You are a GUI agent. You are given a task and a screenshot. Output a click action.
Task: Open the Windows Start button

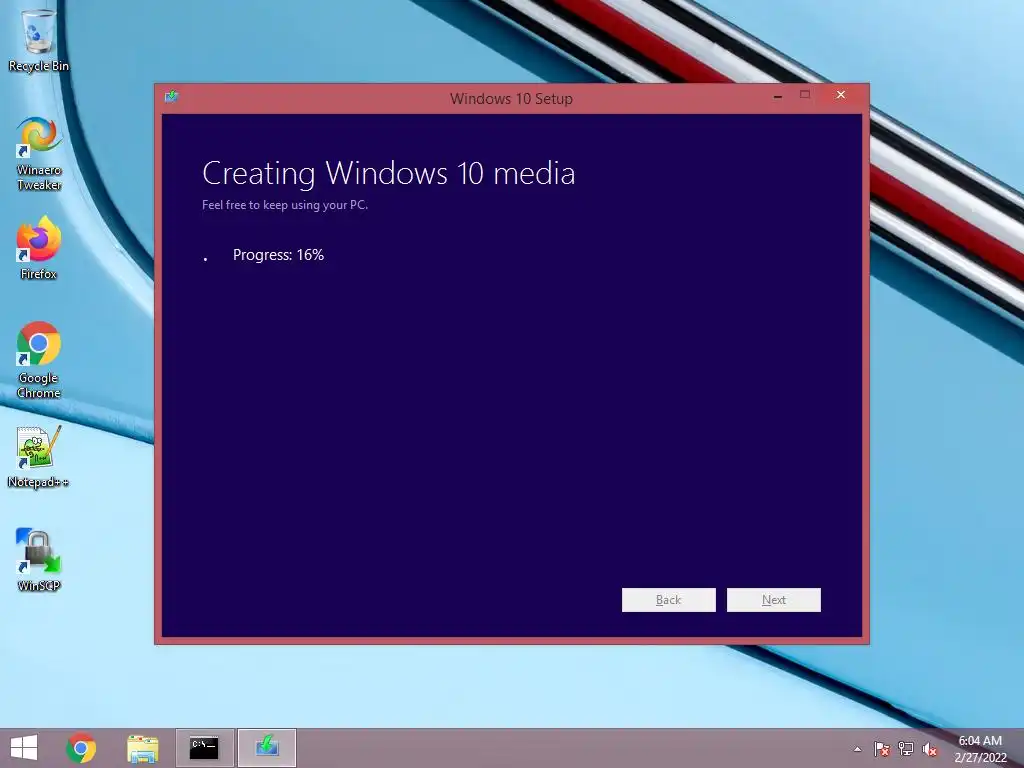tap(24, 748)
